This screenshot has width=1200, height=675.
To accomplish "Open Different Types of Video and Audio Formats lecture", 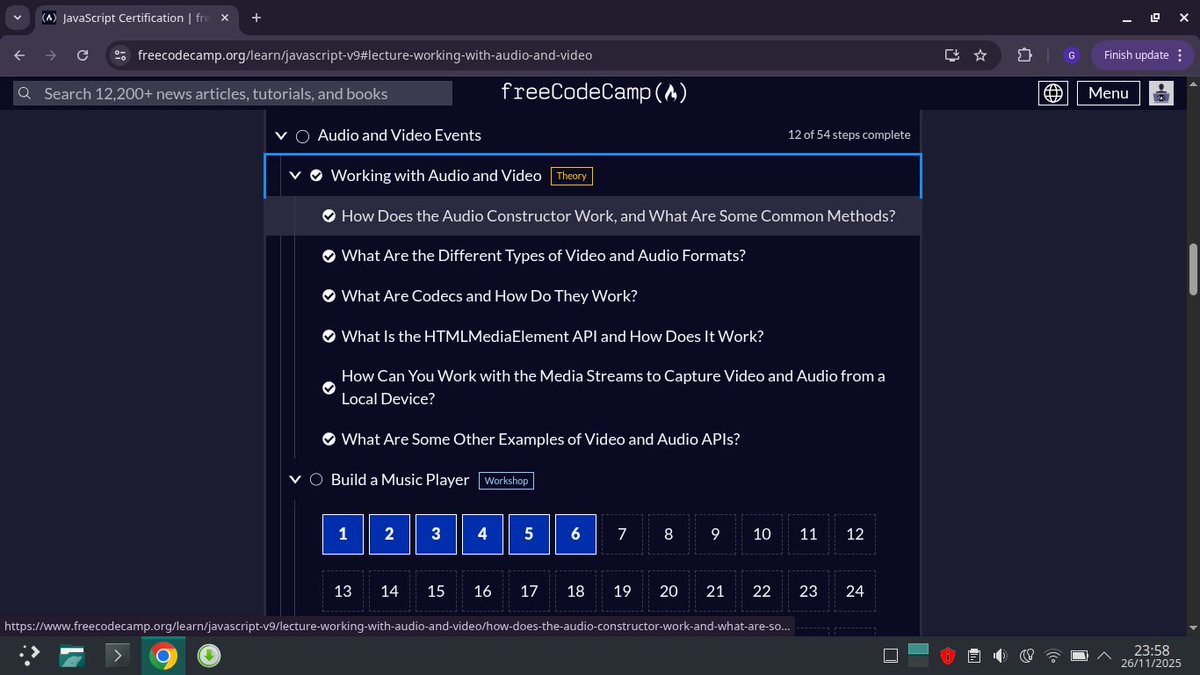I will (x=543, y=256).
